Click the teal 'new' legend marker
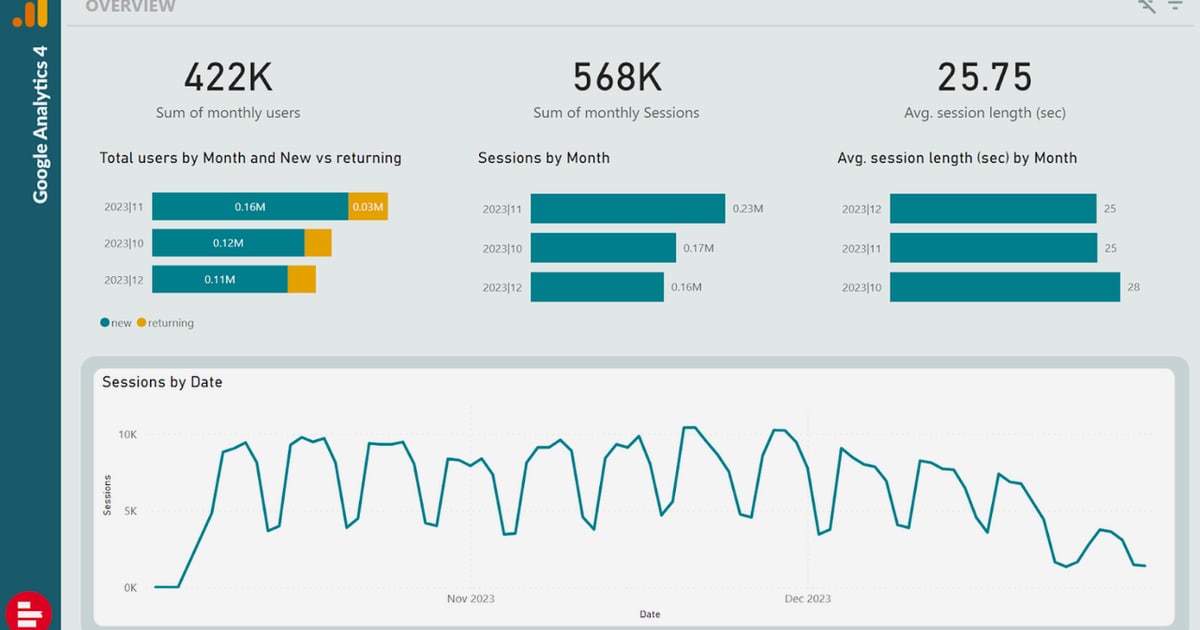The width and height of the screenshot is (1200, 630). (x=105, y=323)
